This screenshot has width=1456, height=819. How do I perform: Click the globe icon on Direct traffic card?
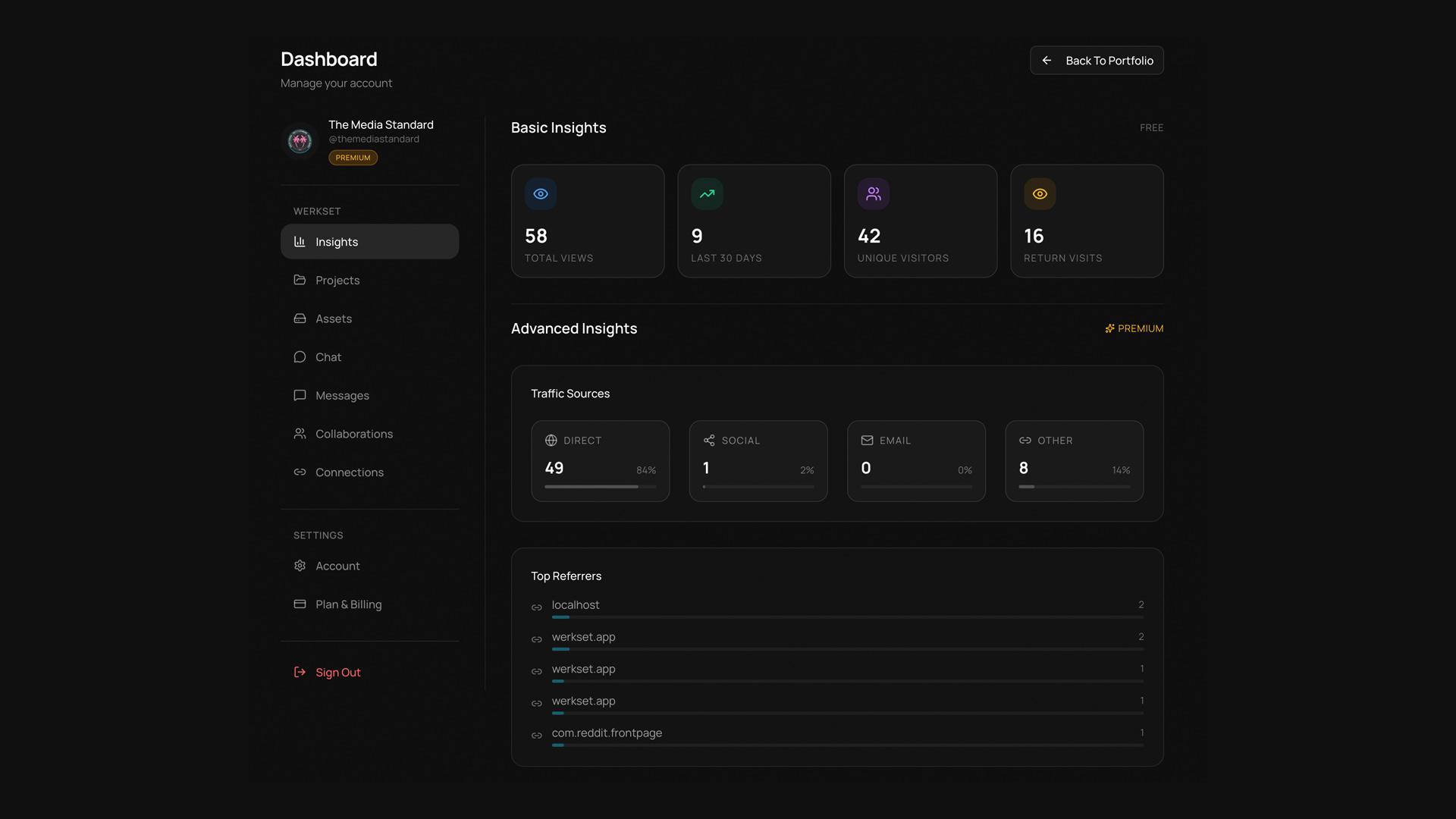click(552, 440)
